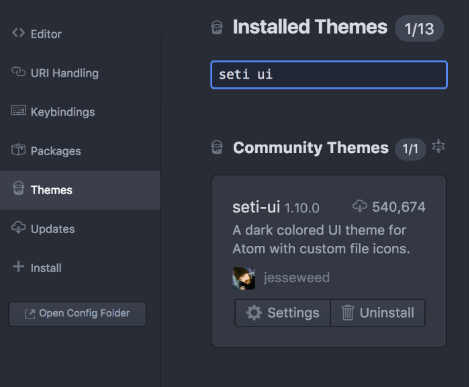This screenshot has width=469, height=387.
Task: Click the Keybindings keyboard icon
Action: (x=18, y=110)
